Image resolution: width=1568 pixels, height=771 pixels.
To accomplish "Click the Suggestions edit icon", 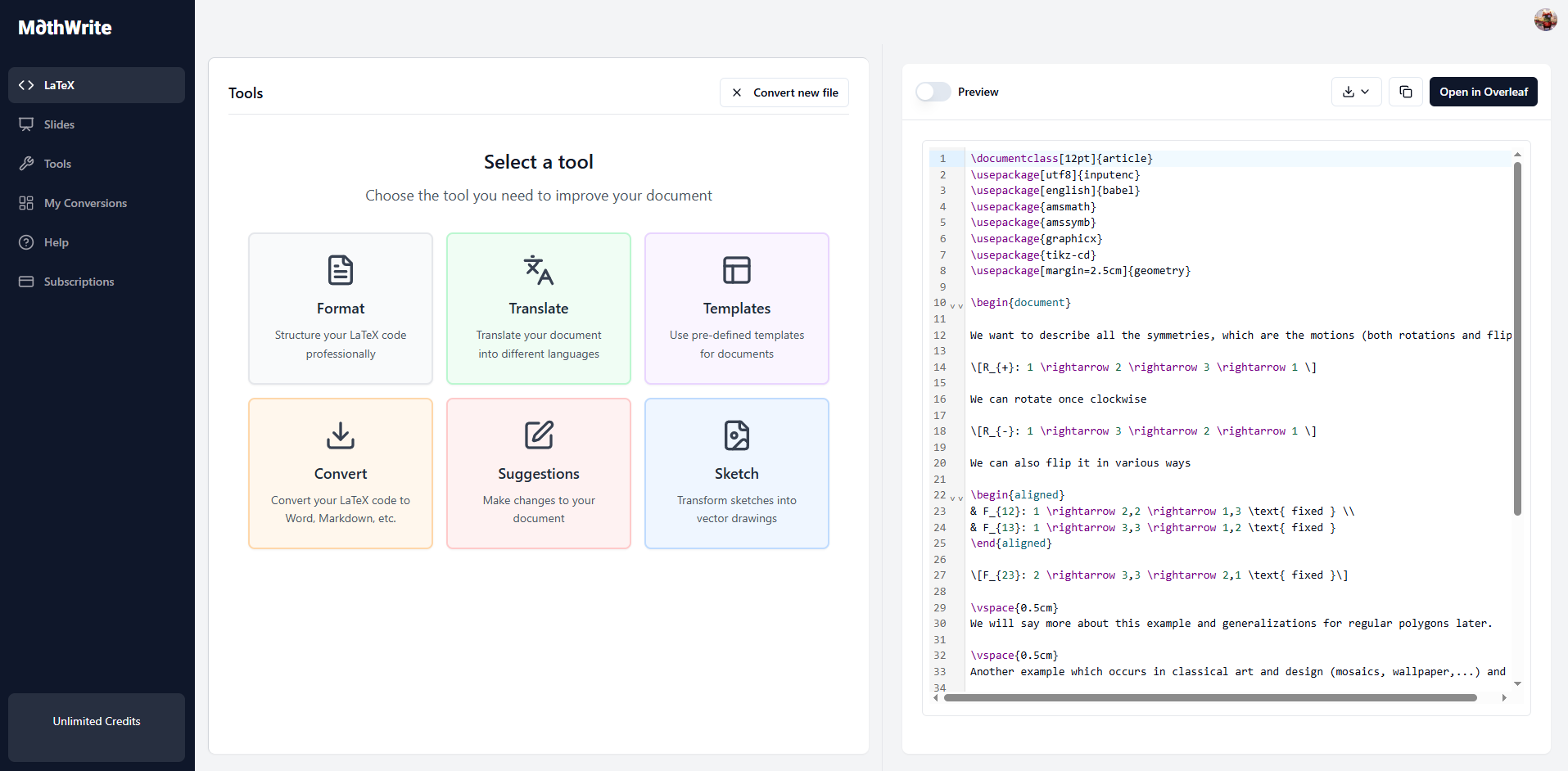I will pos(539,435).
